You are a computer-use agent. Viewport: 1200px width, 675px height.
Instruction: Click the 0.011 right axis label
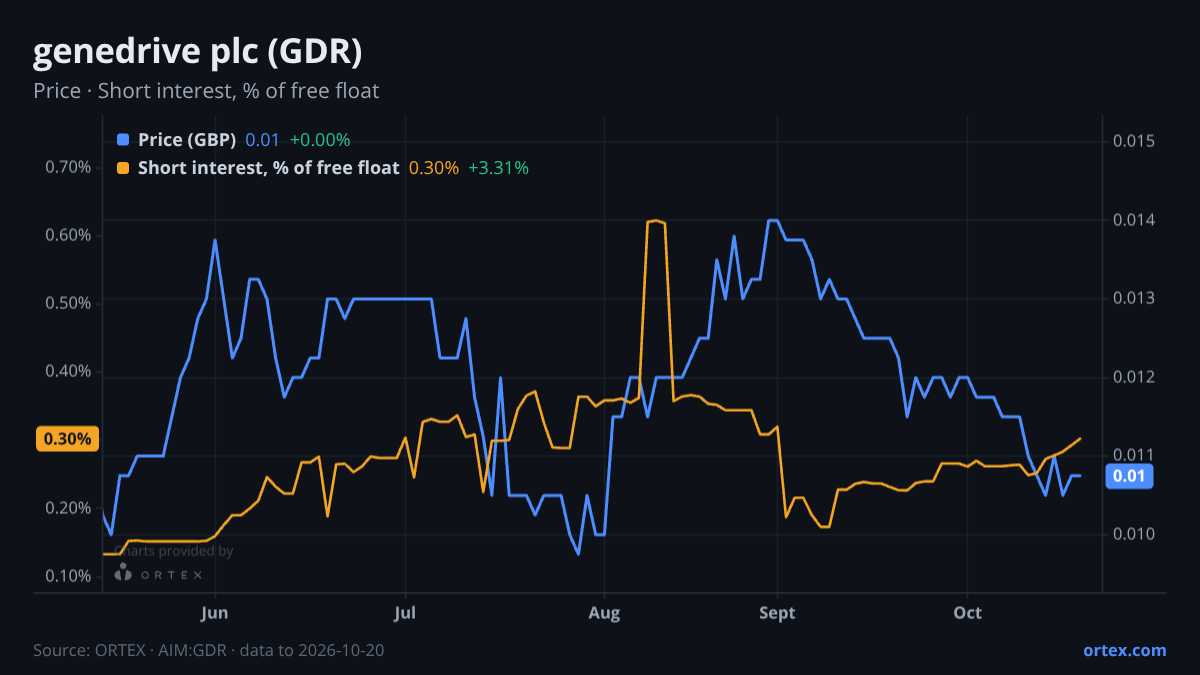(x=1134, y=455)
